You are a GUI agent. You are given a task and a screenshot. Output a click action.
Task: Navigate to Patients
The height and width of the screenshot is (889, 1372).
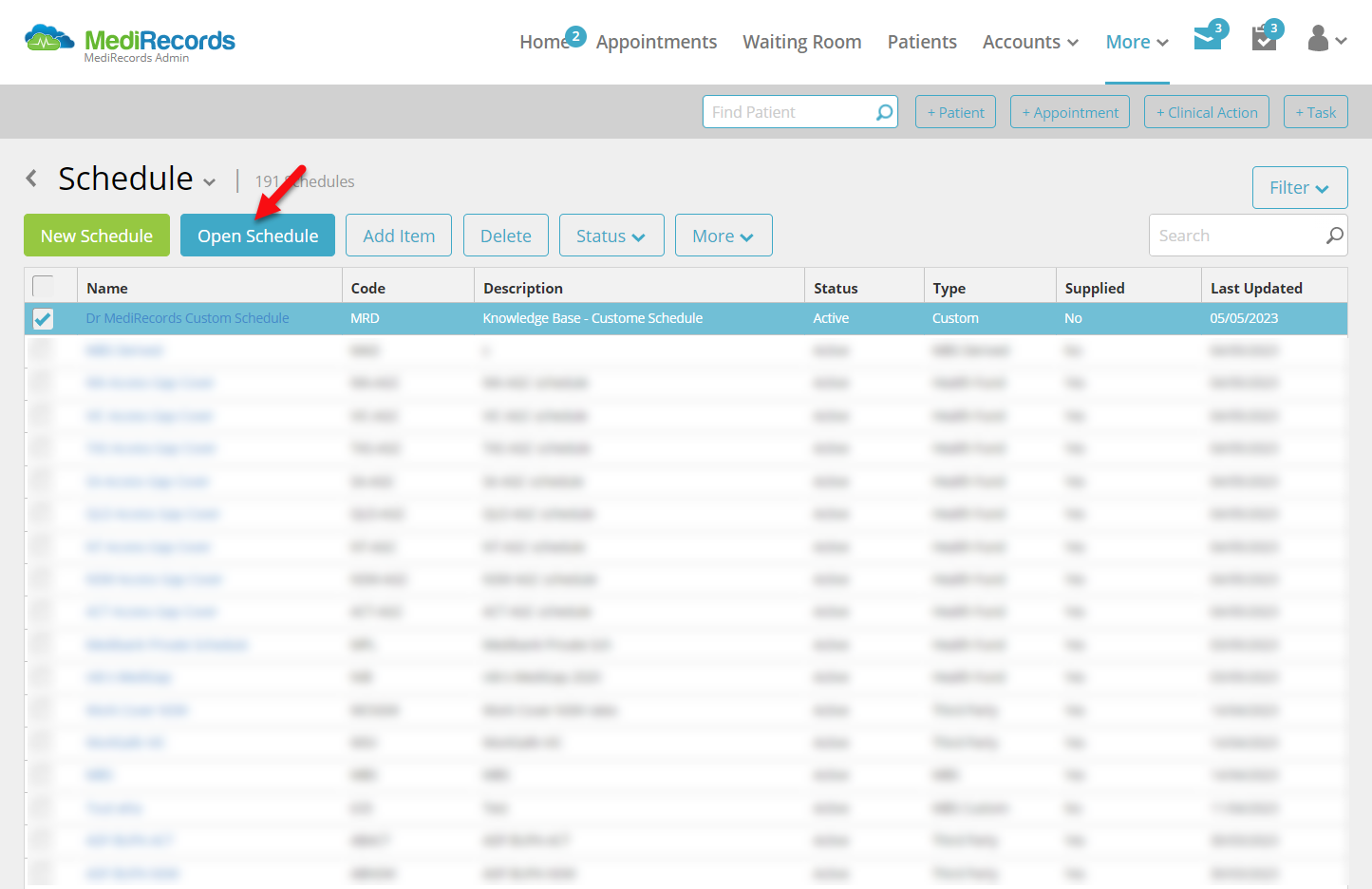922,42
